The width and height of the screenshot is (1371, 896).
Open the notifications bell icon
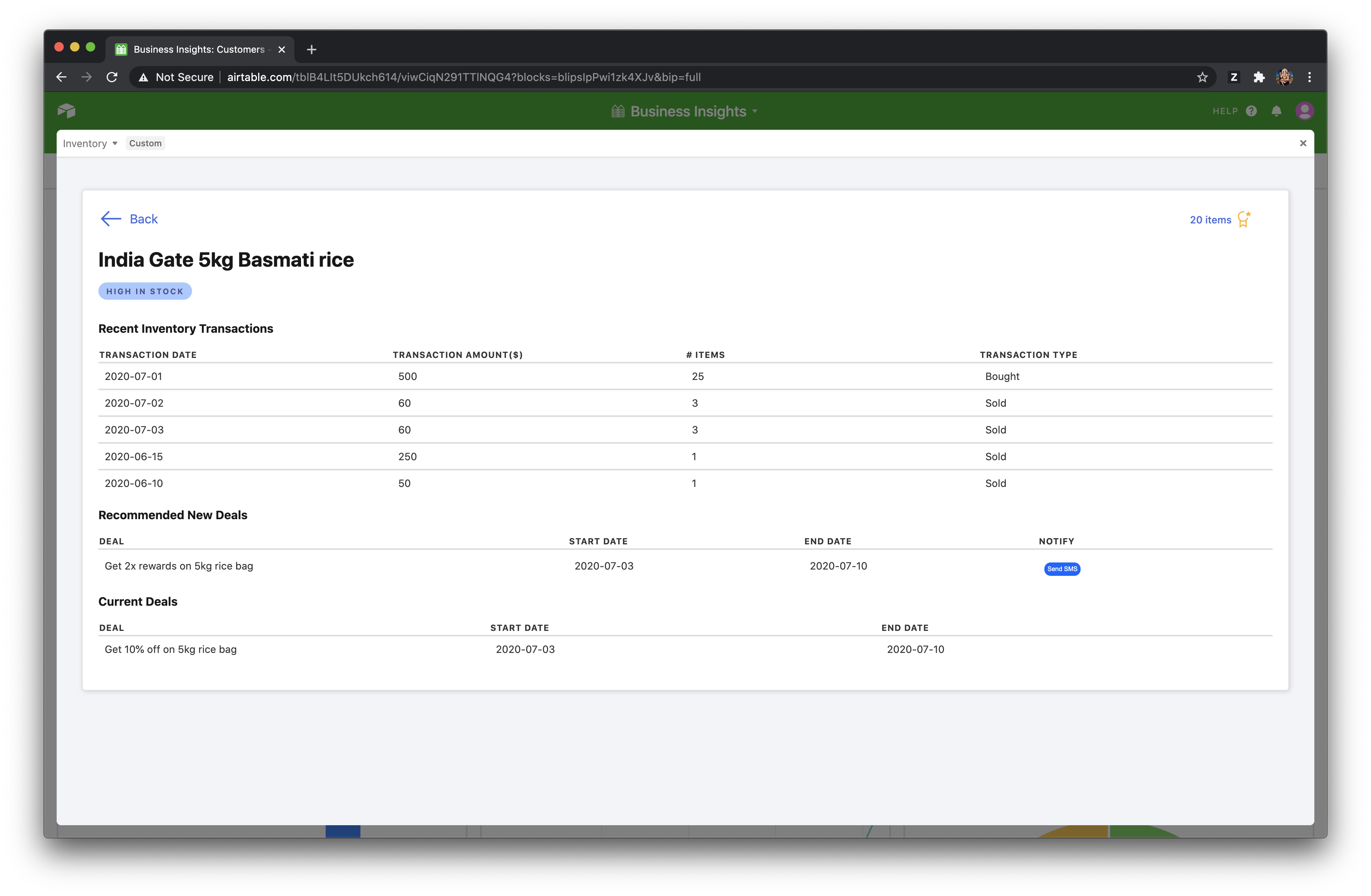click(1277, 111)
